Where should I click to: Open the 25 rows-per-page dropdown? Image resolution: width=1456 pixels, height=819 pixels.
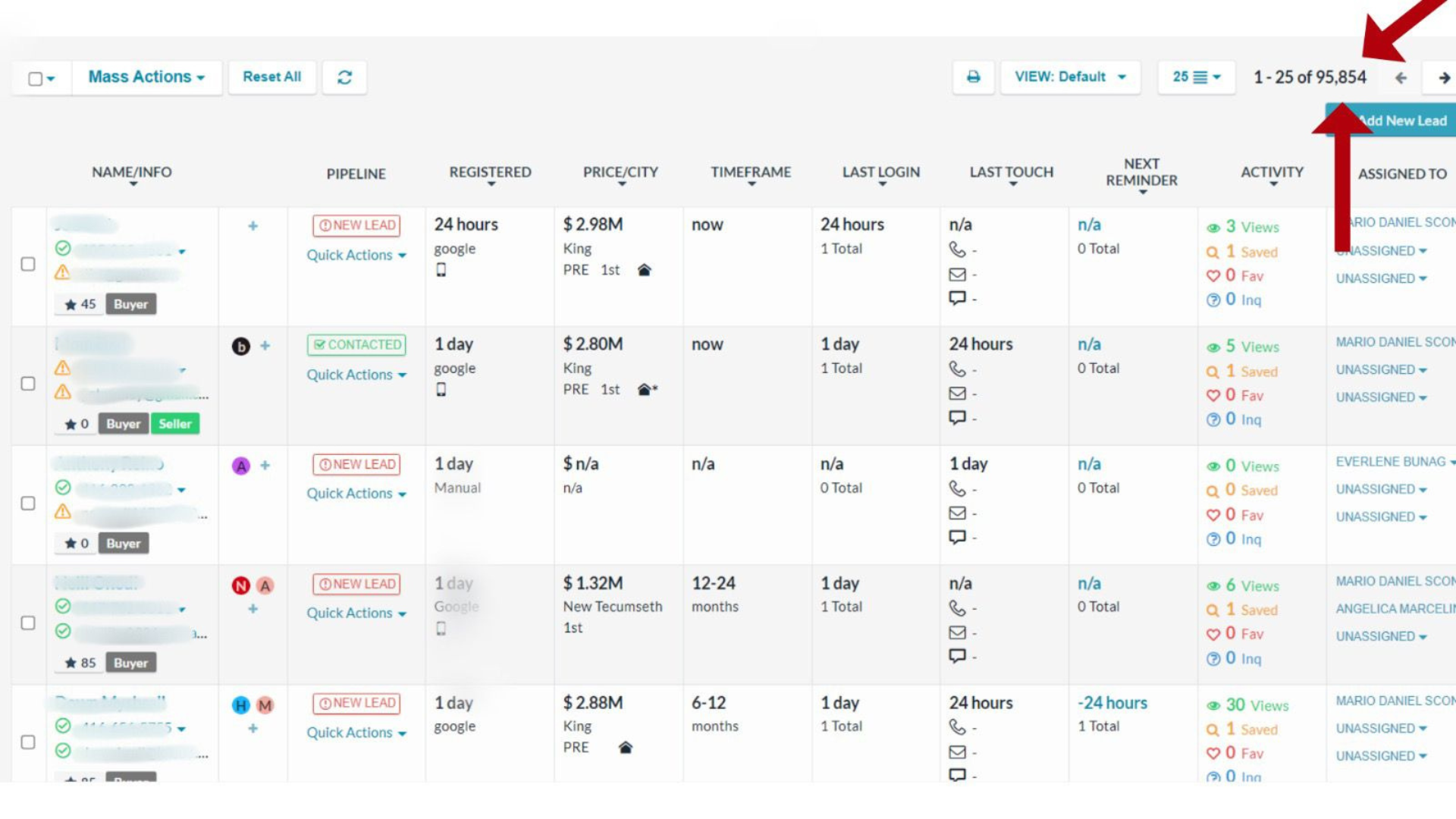coord(1196,77)
